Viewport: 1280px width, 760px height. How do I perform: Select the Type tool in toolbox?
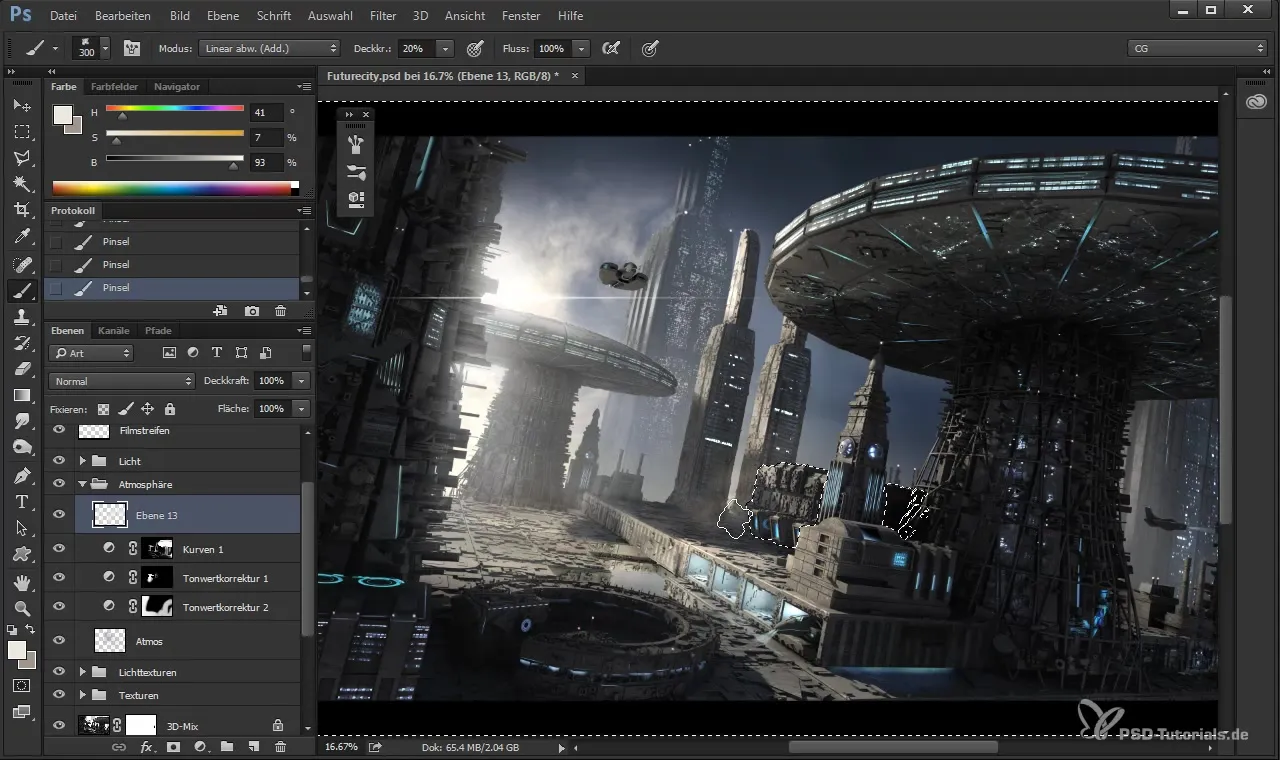pos(21,501)
